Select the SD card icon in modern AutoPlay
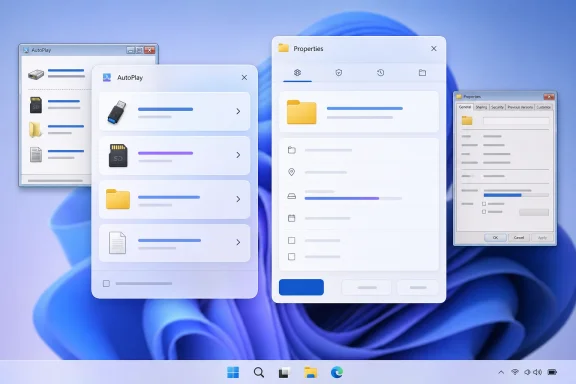This screenshot has width=576, height=384. (x=118, y=155)
